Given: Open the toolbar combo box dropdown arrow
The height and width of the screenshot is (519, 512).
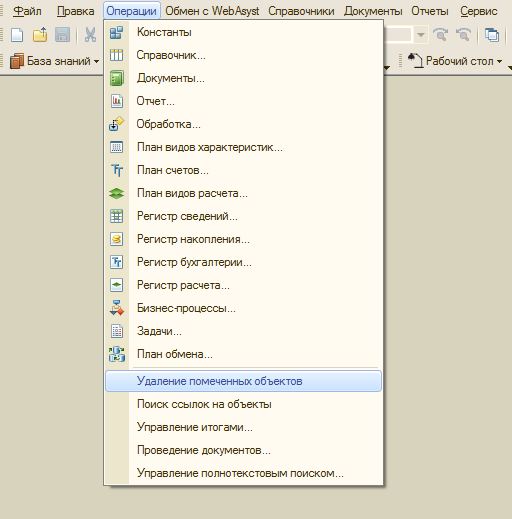Looking at the screenshot, I should pyautogui.click(x=421, y=34).
